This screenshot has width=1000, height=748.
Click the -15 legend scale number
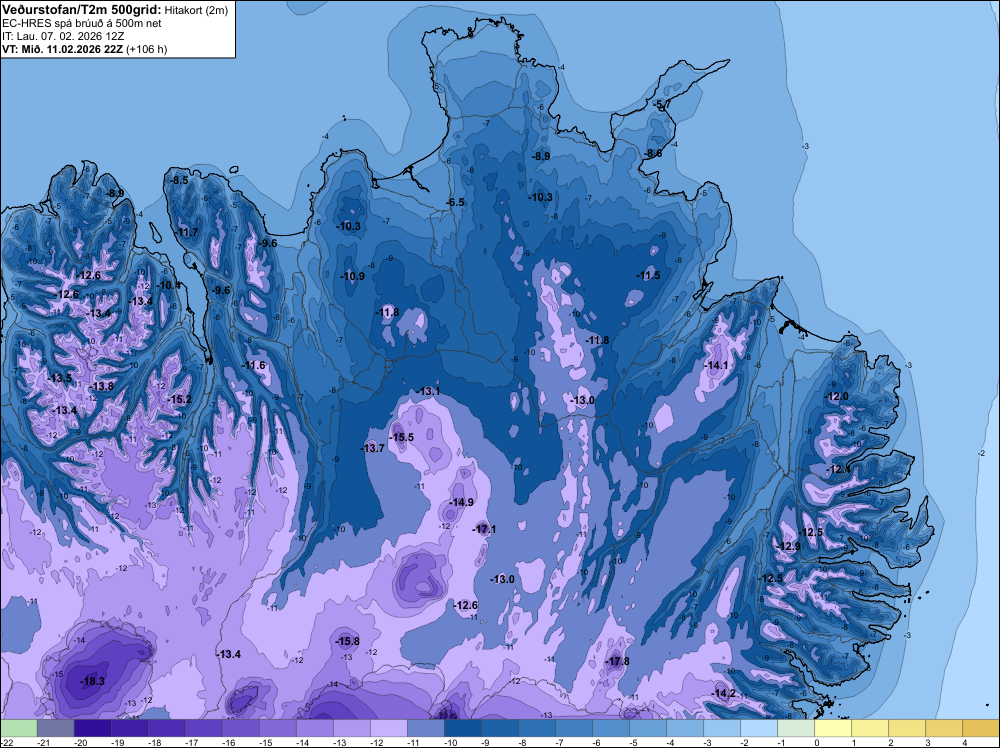click(x=266, y=742)
